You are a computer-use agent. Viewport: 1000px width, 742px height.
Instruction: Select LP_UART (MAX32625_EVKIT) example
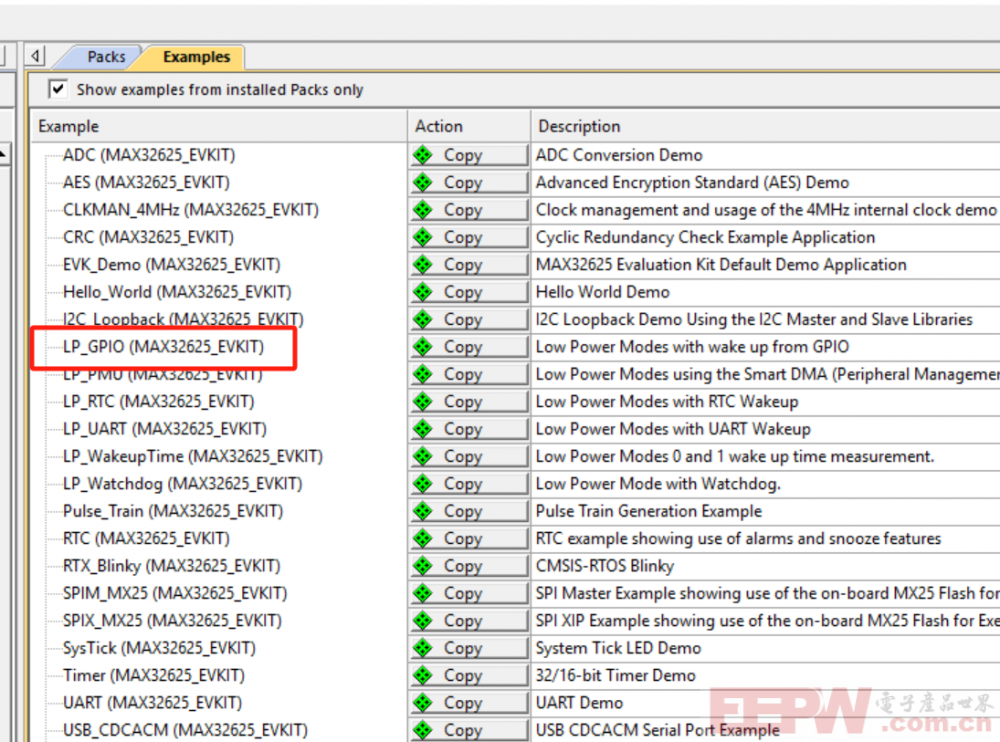coord(165,429)
